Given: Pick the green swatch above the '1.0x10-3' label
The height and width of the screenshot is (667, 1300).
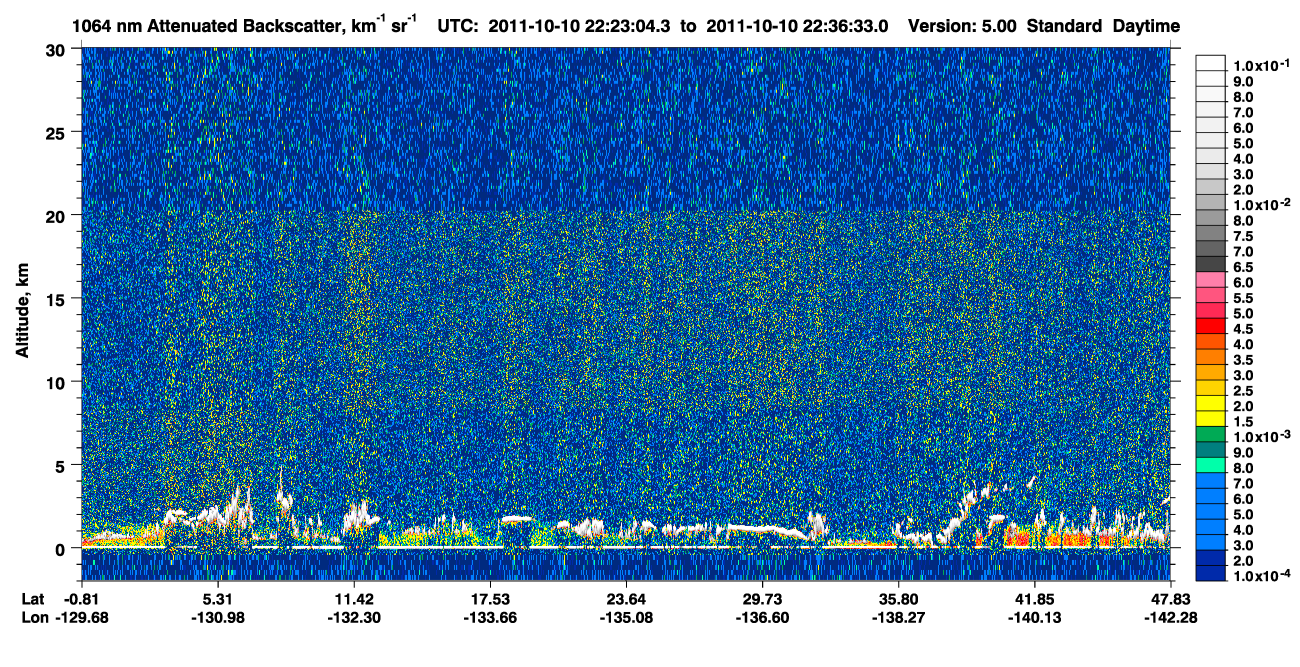Looking at the screenshot, I should click(1211, 435).
